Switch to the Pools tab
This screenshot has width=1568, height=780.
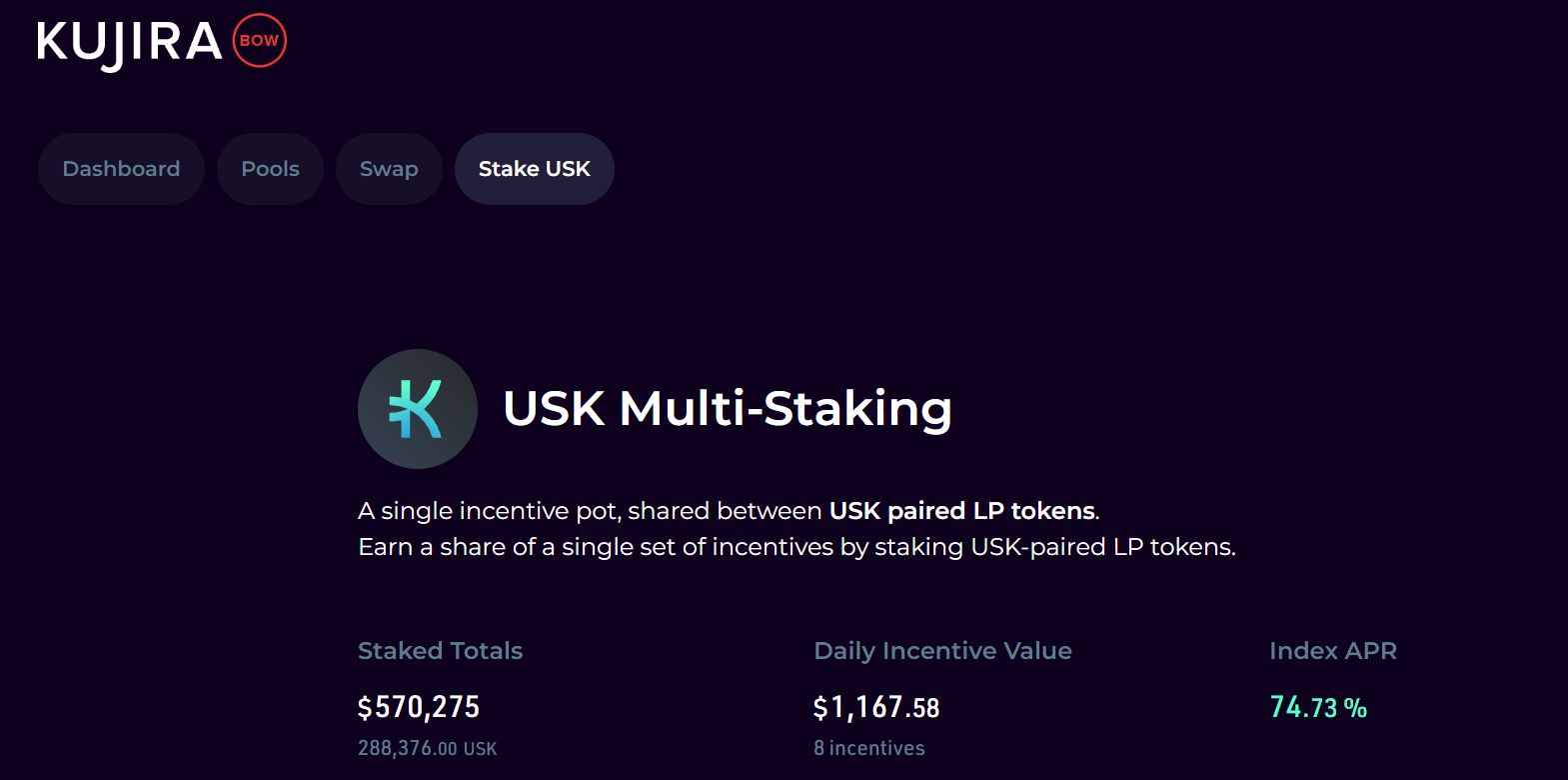tap(270, 169)
